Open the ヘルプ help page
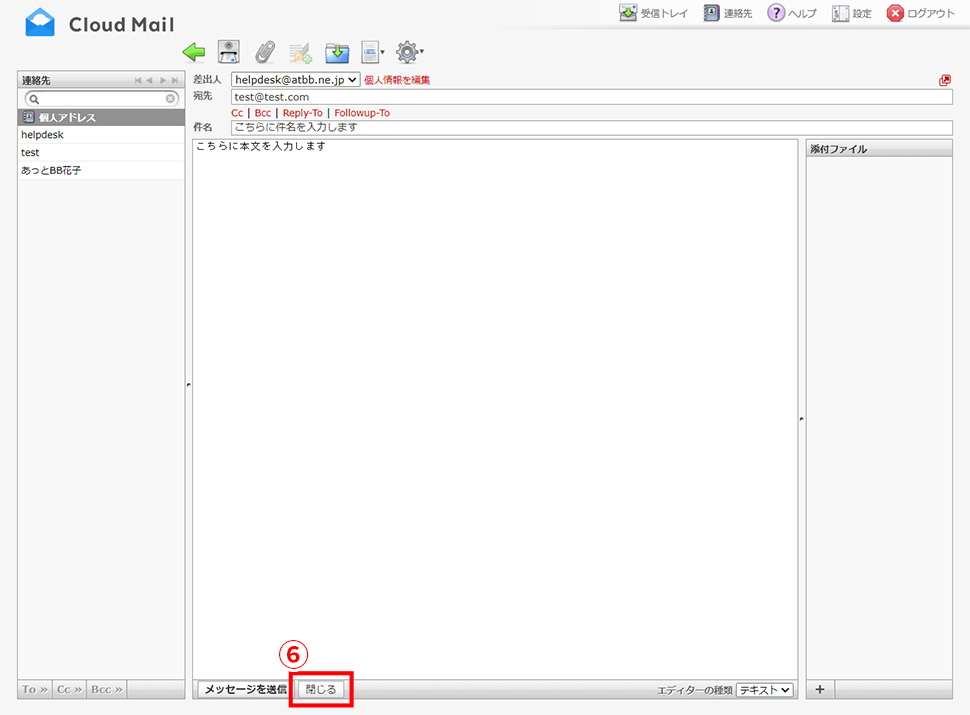 coord(792,13)
